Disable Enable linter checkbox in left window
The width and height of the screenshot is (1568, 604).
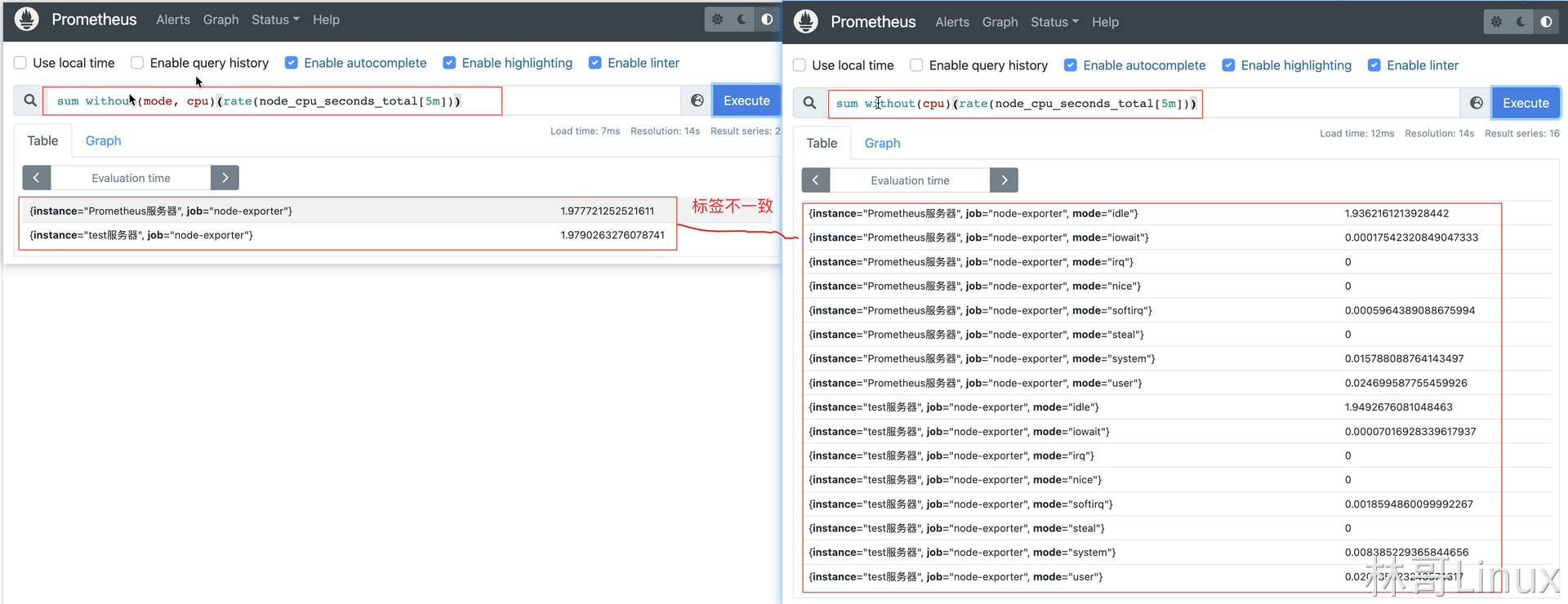[x=595, y=63]
